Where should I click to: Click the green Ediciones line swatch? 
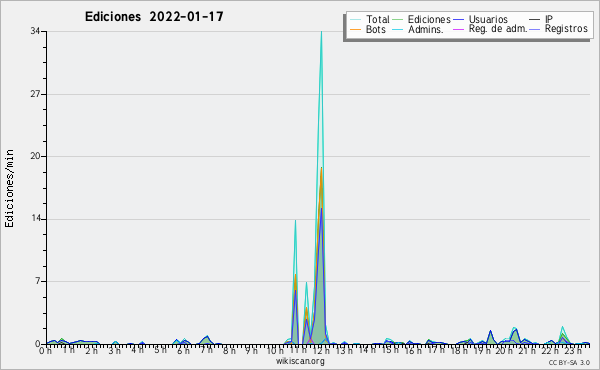pyautogui.click(x=398, y=20)
